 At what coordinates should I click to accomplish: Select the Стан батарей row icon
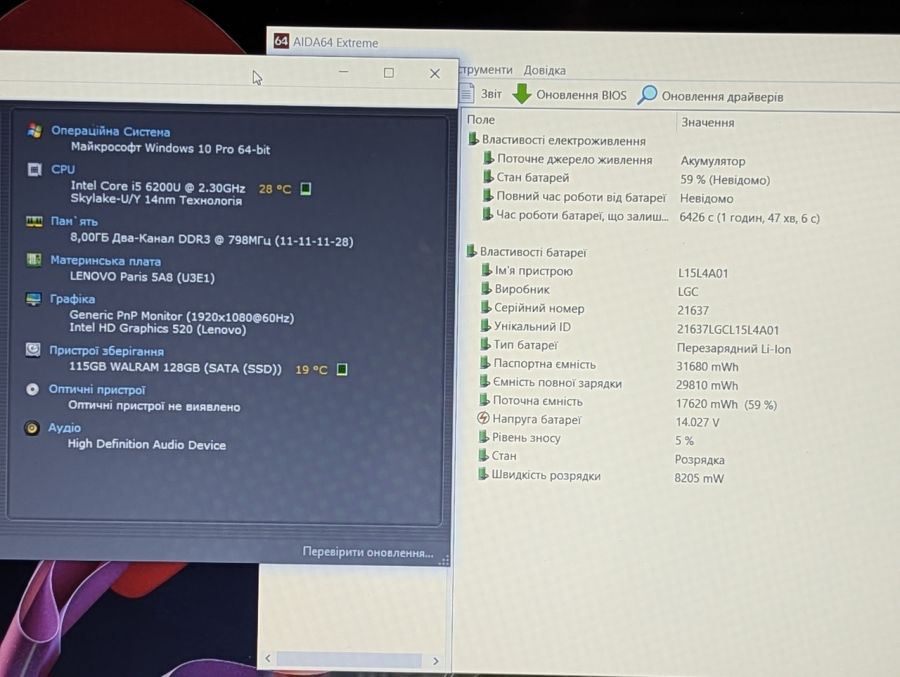pos(488,176)
